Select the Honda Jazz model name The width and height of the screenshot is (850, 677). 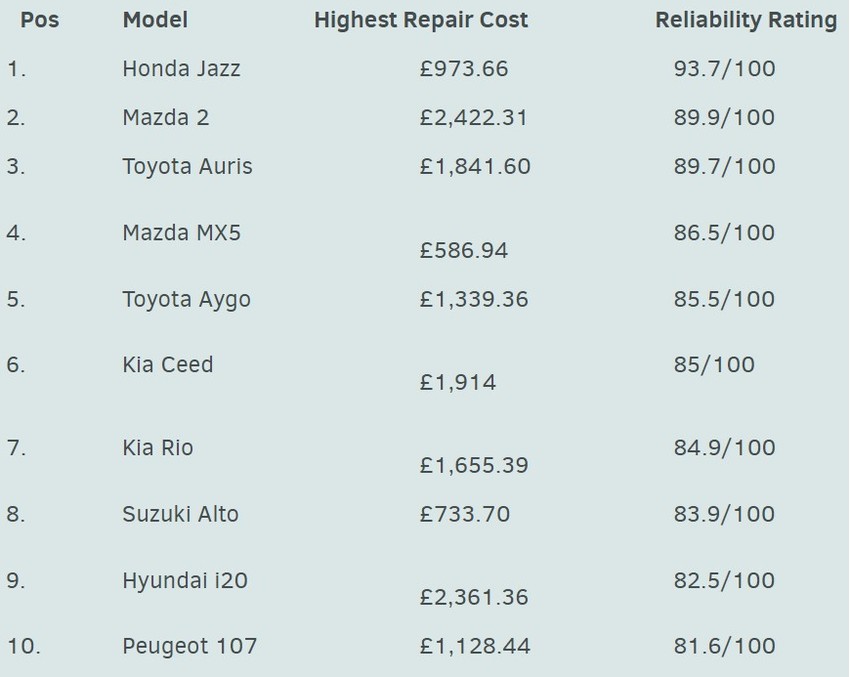181,69
